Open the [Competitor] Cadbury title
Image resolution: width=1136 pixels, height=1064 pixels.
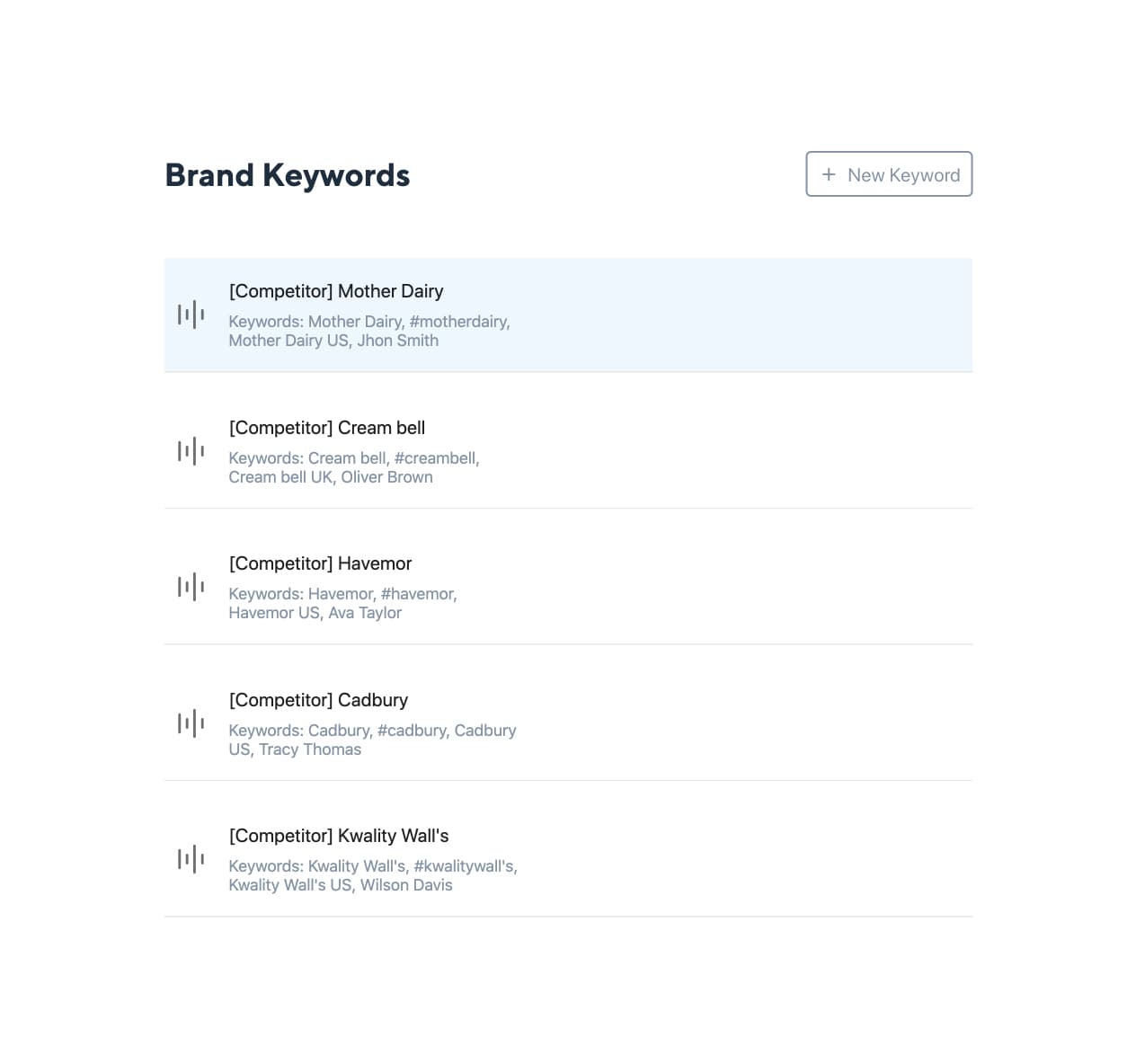(318, 700)
